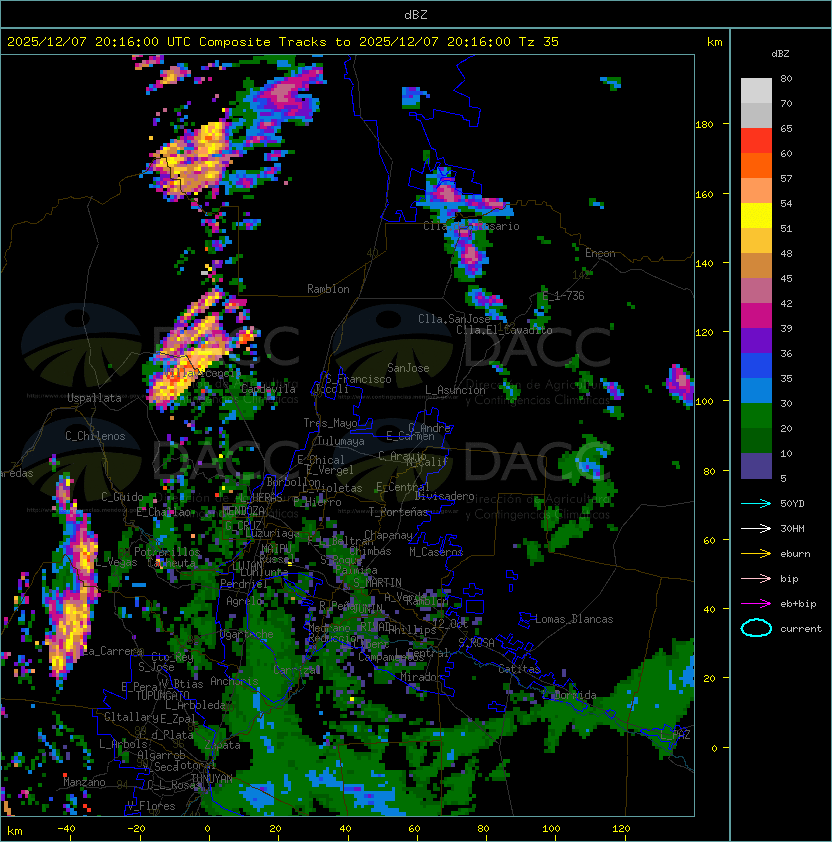Screen dimensions: 832x842
Task: Click the cyan ellipse 'current' legend icon
Action: (756, 628)
